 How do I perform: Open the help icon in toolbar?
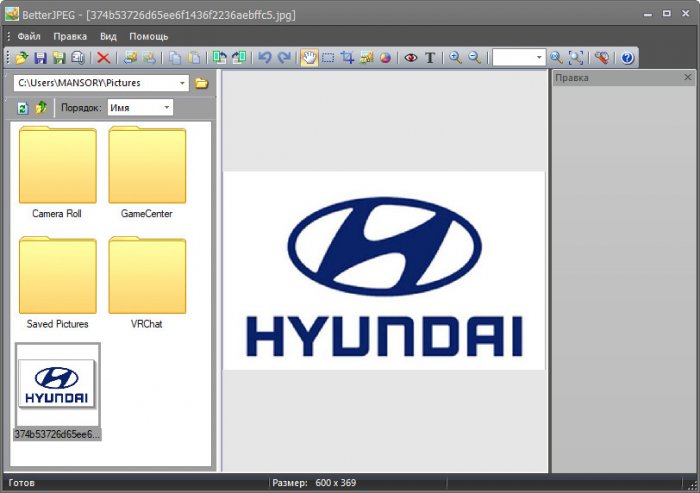(x=627, y=58)
